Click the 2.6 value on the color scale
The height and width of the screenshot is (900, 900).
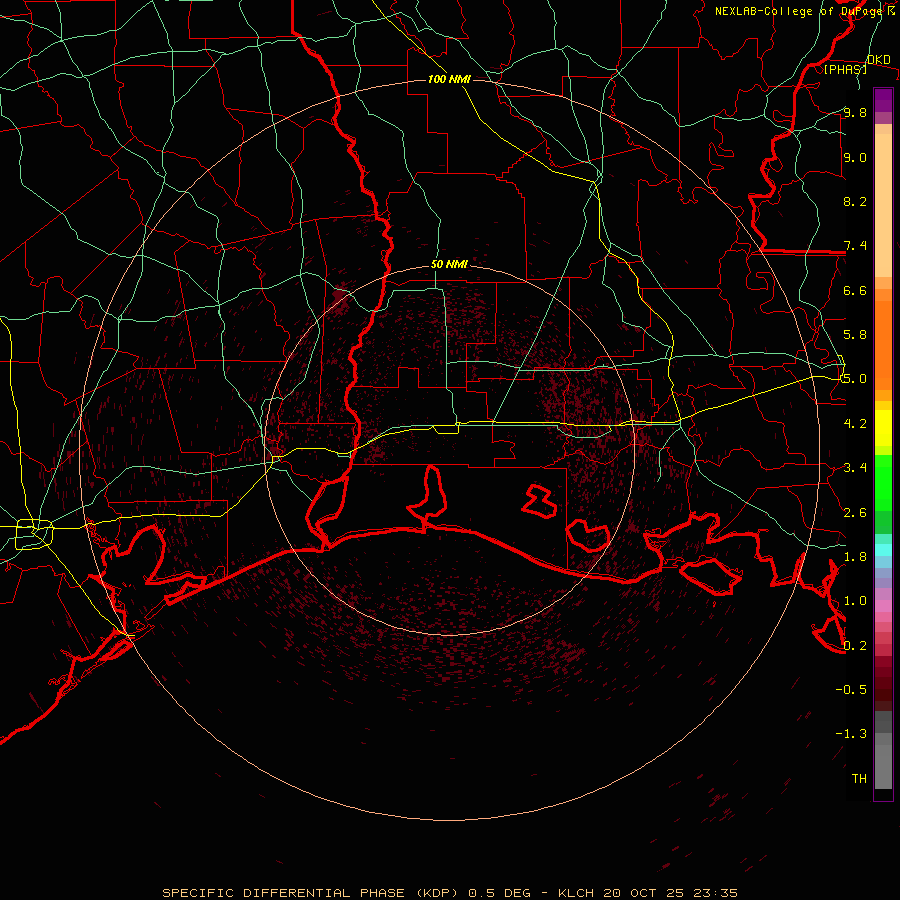coord(855,512)
